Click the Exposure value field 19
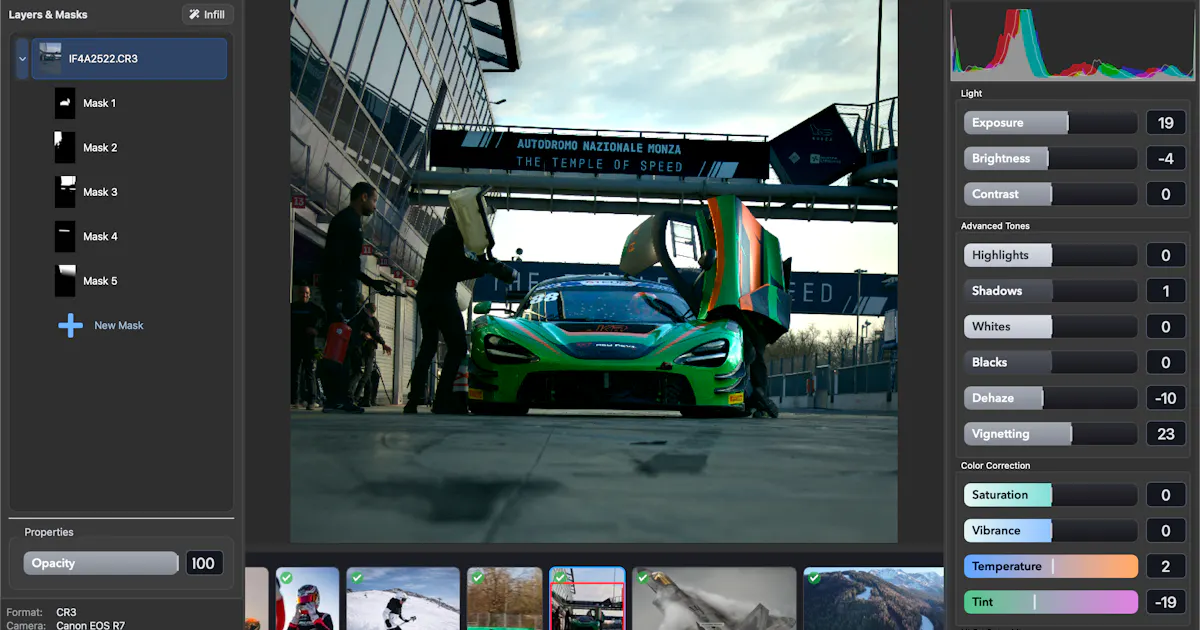This screenshot has width=1200, height=630. pyautogui.click(x=1166, y=123)
